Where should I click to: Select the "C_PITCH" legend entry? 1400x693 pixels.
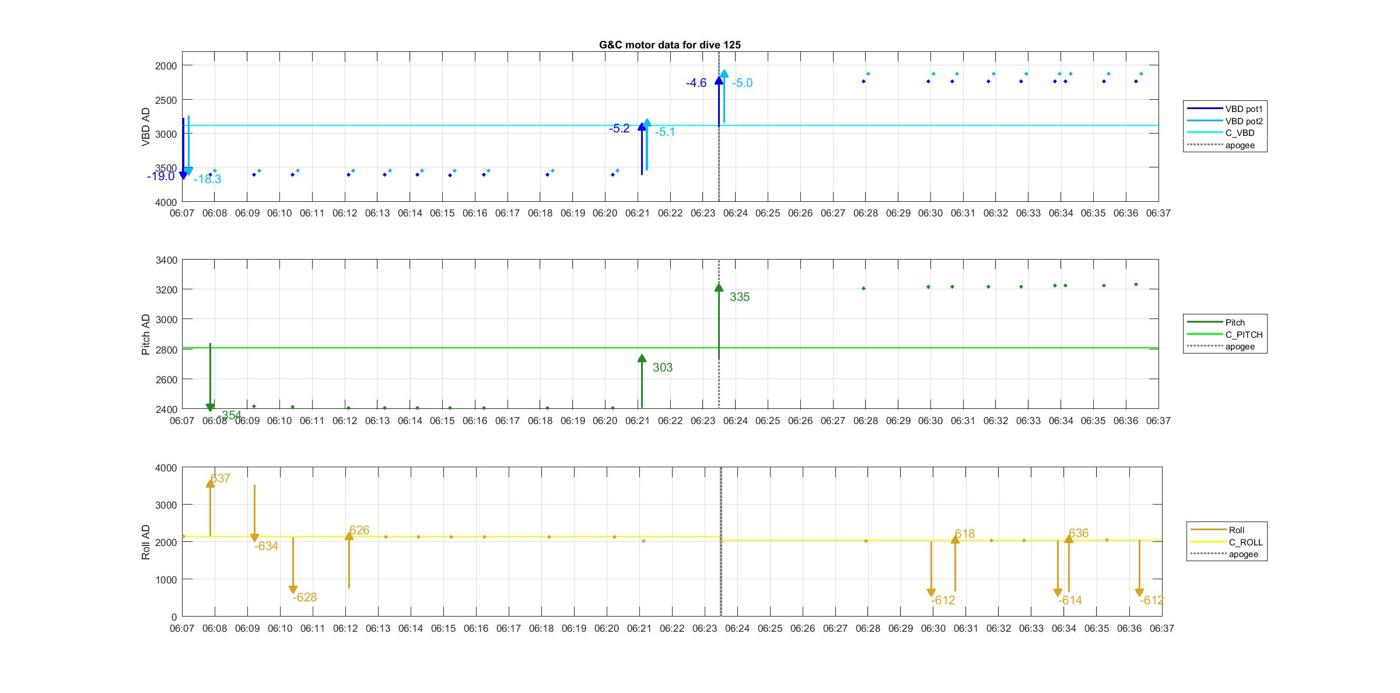coord(1226,335)
